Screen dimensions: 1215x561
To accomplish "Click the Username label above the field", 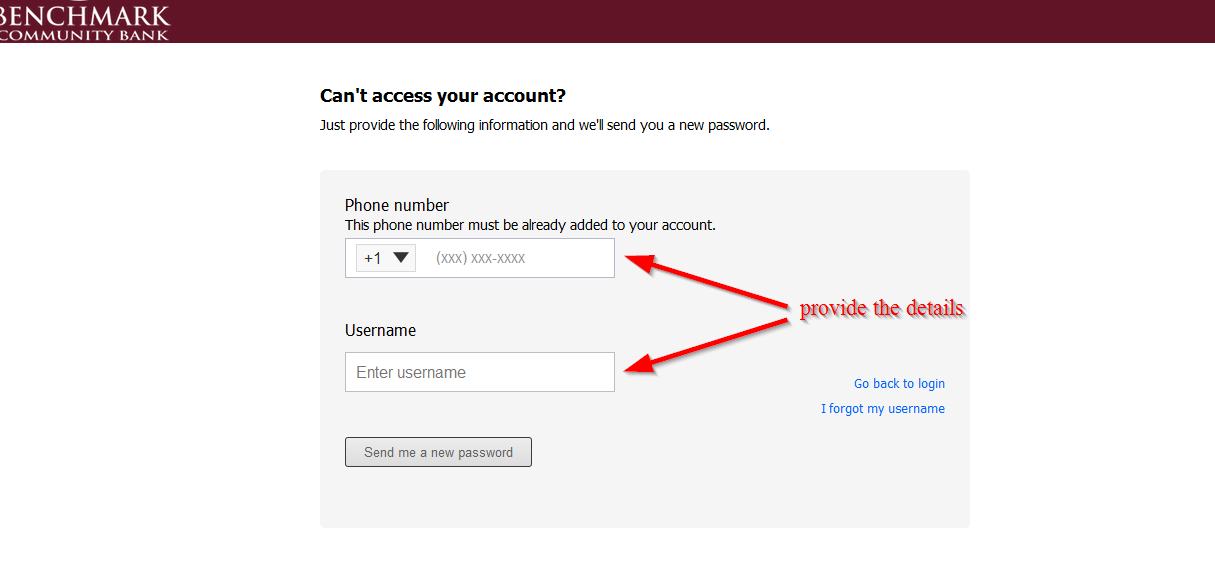I will pos(380,330).
